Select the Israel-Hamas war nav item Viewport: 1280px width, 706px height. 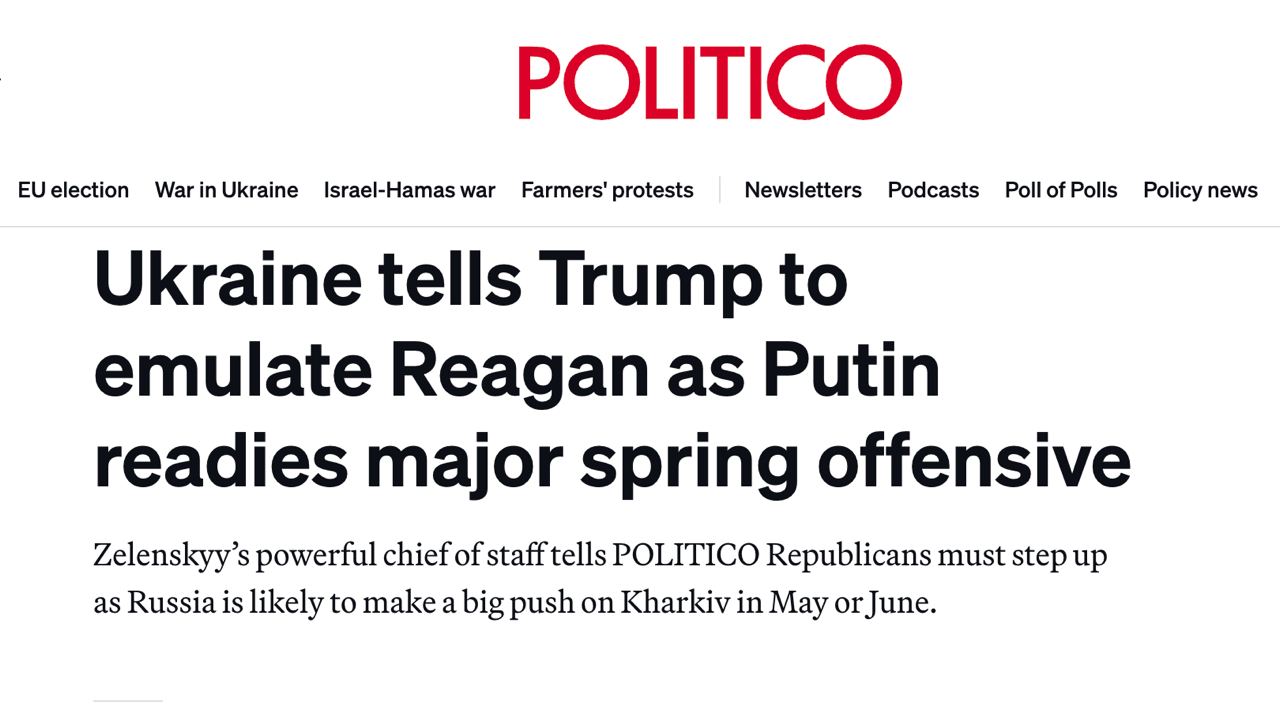pos(409,190)
